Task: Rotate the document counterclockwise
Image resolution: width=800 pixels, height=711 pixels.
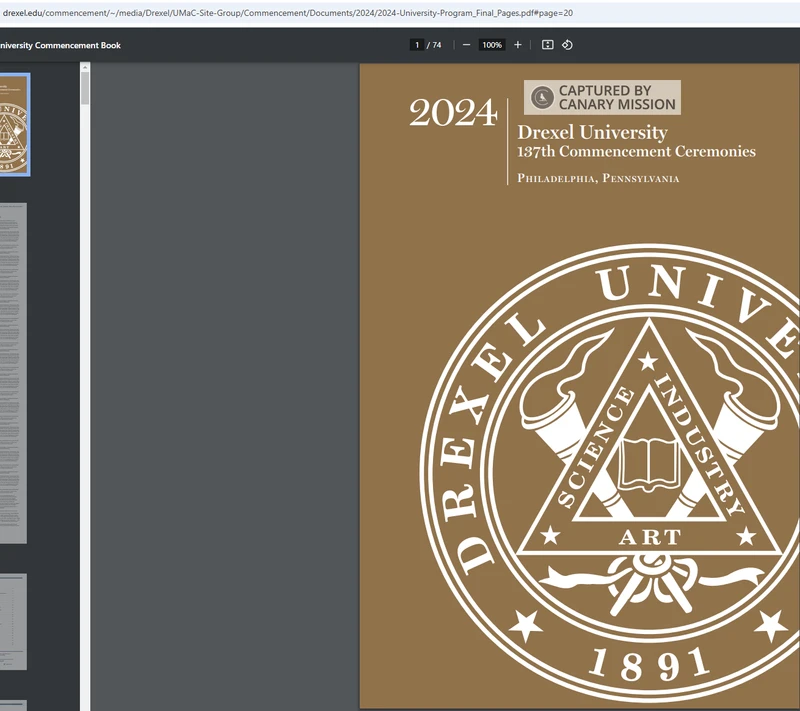Action: point(567,45)
